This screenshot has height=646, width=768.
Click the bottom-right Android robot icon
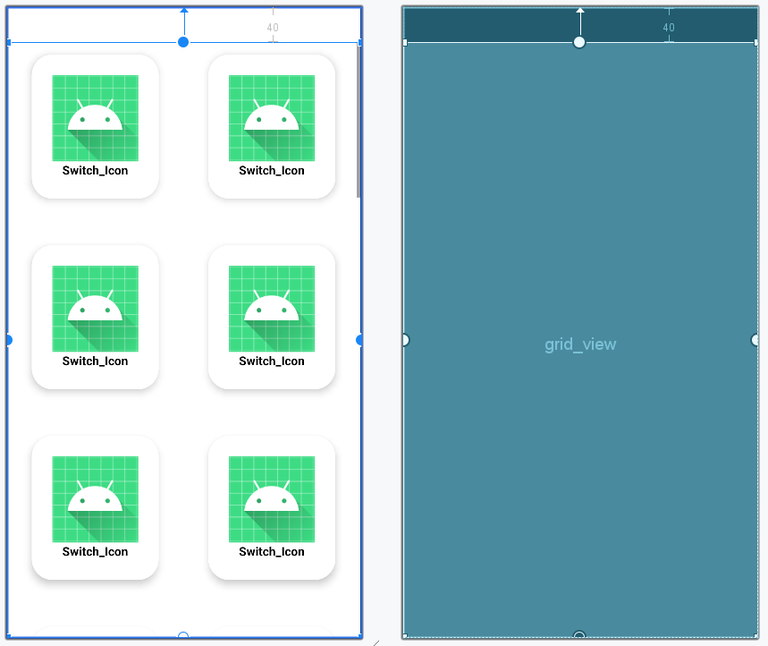coord(272,499)
